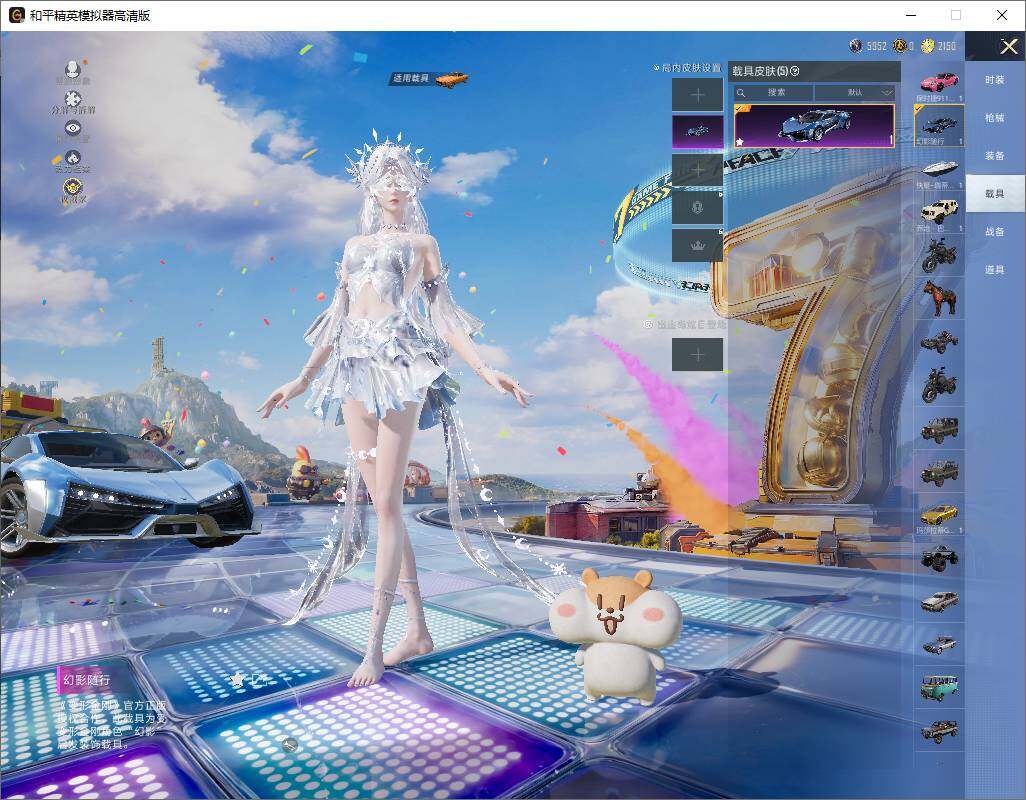
Task: Open the help icon beside 载具皮肤(5)
Action: point(795,71)
